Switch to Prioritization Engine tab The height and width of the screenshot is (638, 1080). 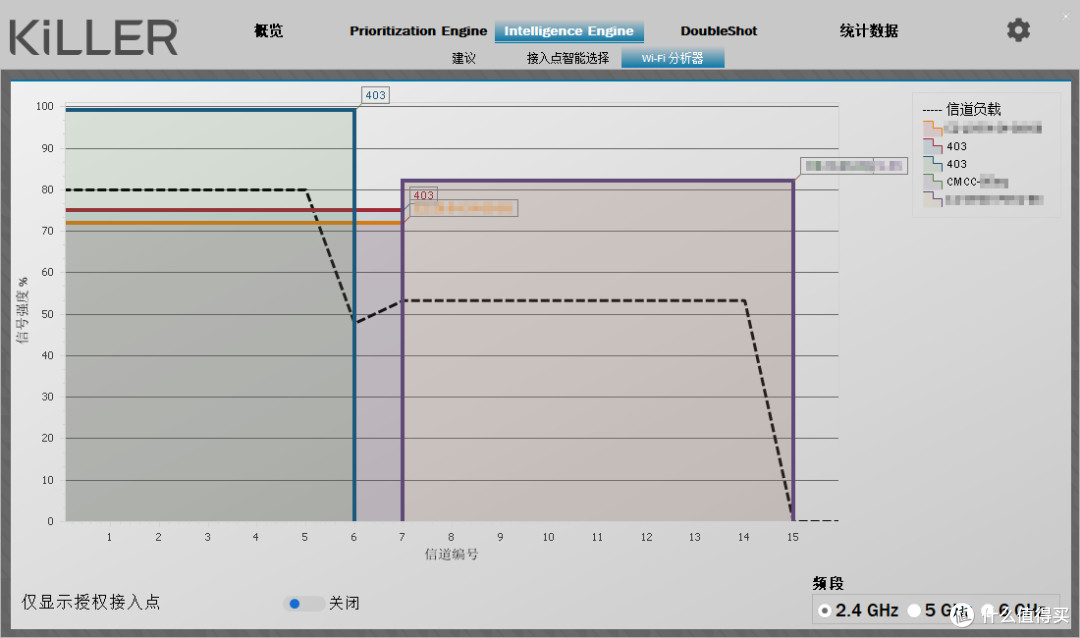418,31
